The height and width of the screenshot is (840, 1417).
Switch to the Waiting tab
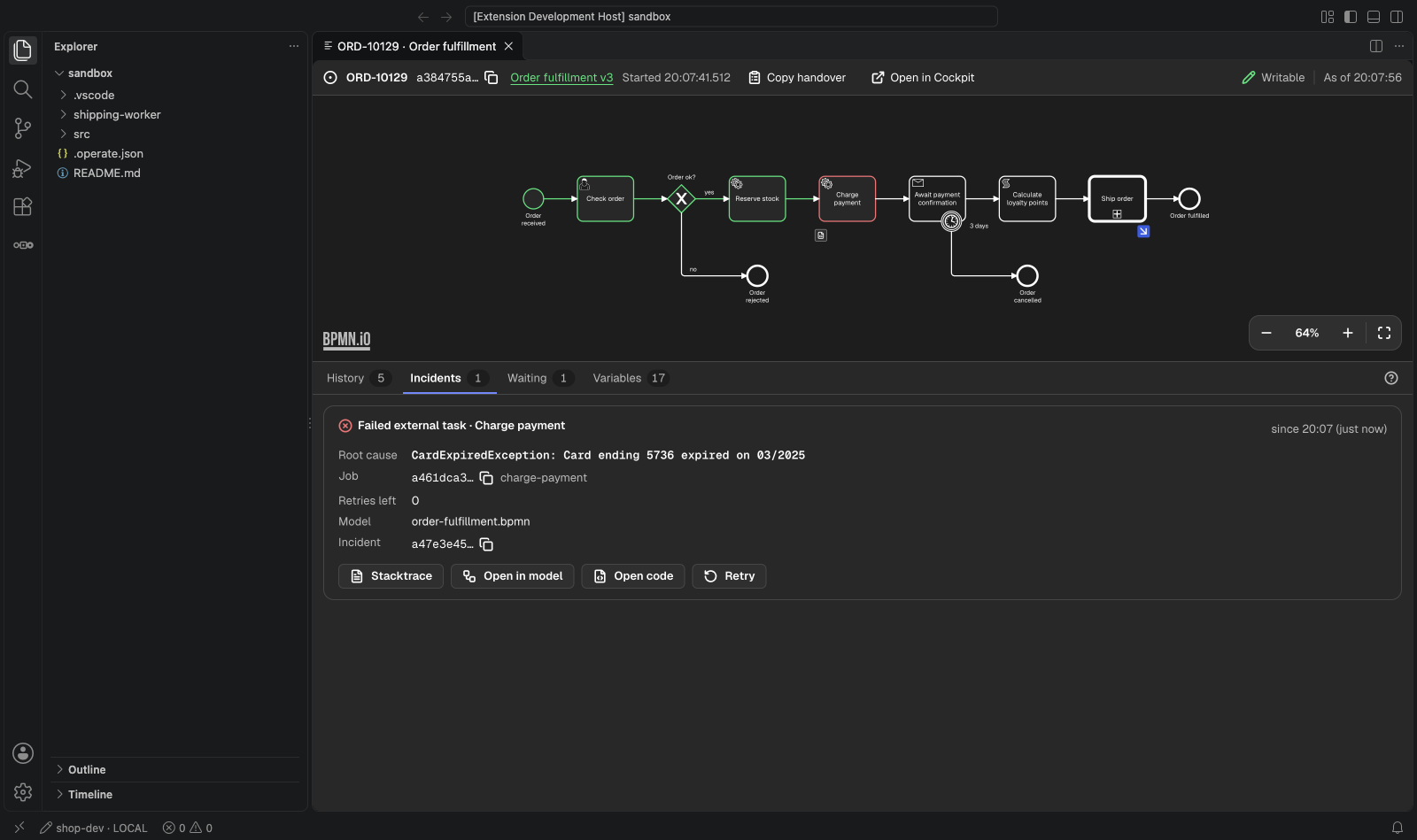[x=540, y=378]
